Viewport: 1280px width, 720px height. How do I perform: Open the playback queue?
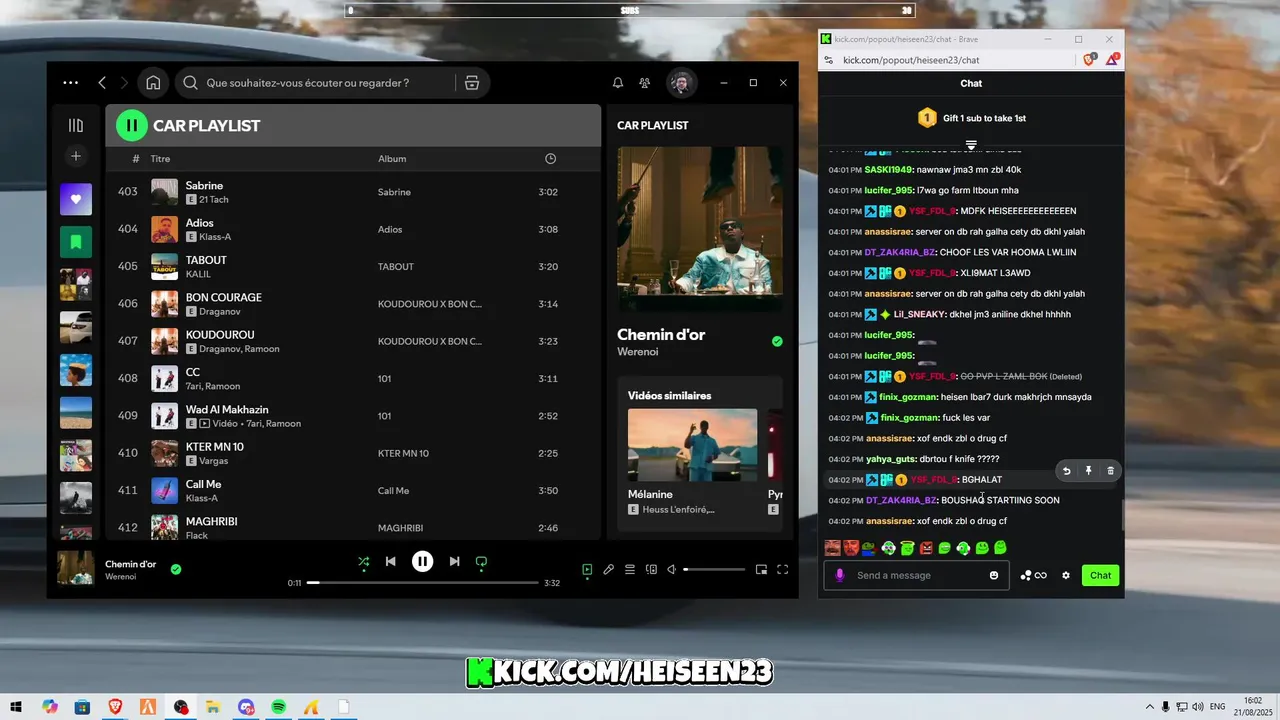coord(630,570)
